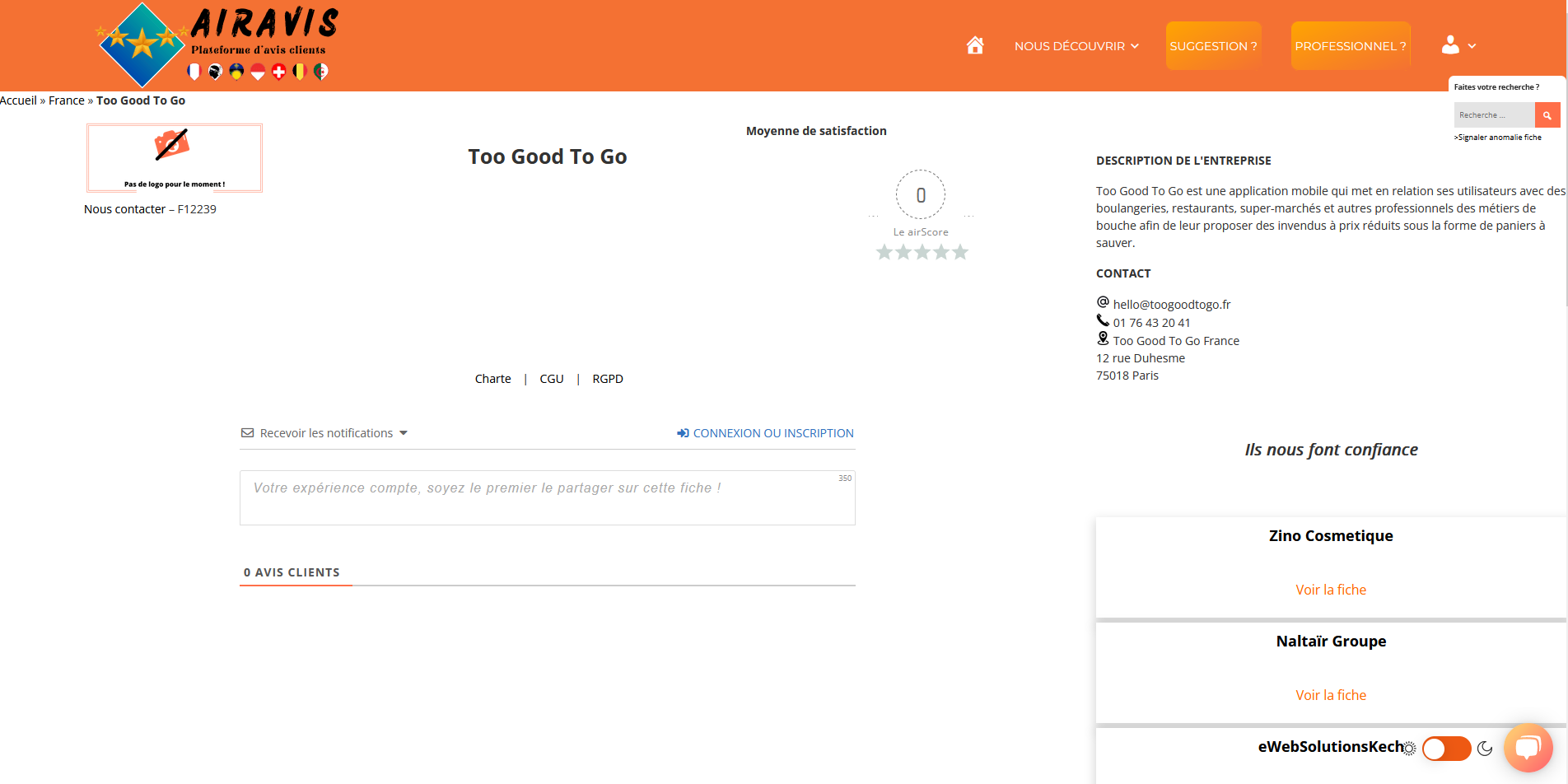The height and width of the screenshot is (784, 1568).
Task: Expand the user account dropdown arrow
Action: click(x=1472, y=46)
